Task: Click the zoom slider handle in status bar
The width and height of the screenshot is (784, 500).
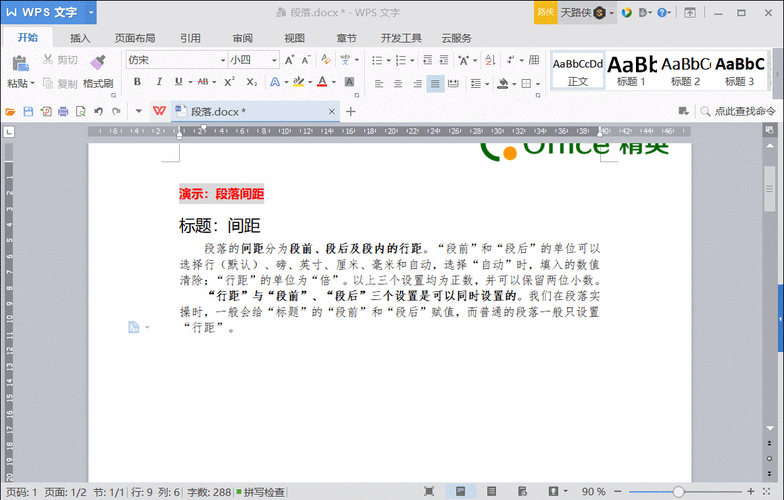Action: point(679,492)
